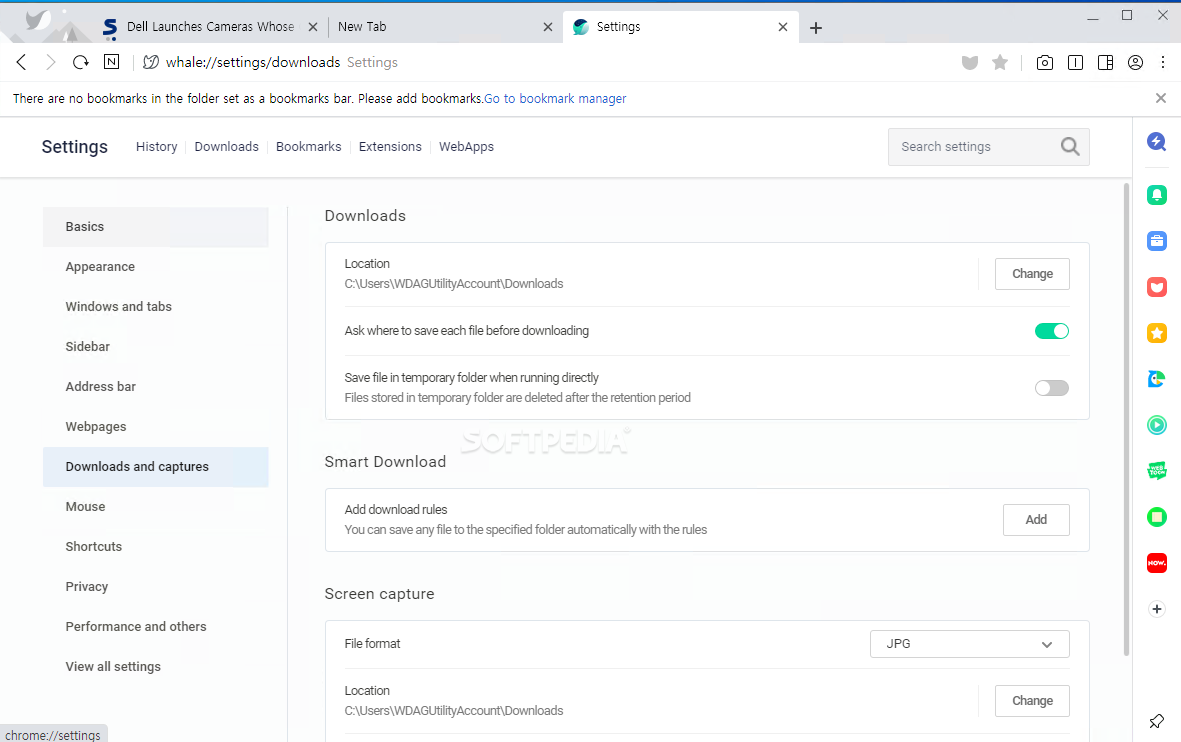Open the user profile icon

1135,63
